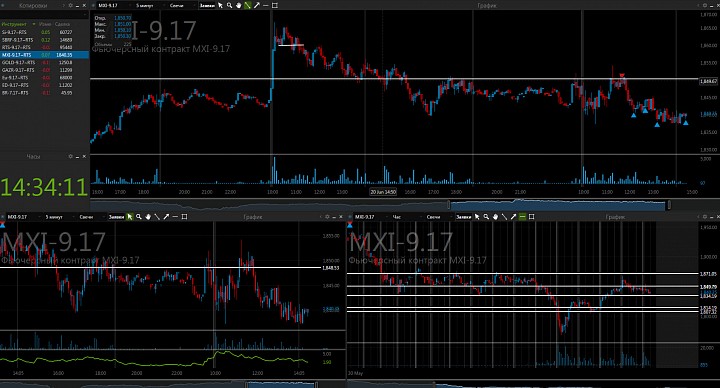
Task: Pick the arrow drawing tool in top chart
Action: pyautogui.click(x=257, y=6)
